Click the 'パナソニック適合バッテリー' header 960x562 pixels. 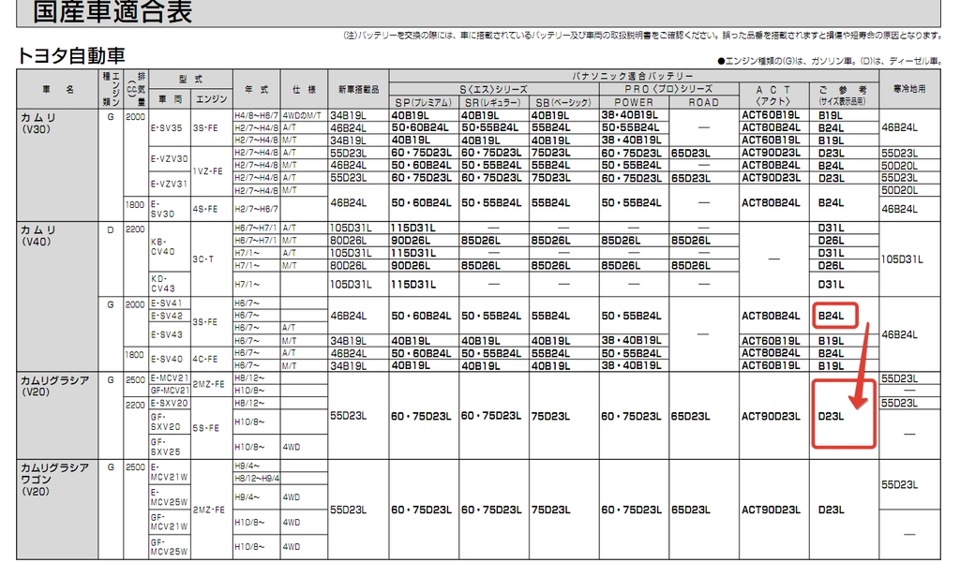click(x=633, y=76)
